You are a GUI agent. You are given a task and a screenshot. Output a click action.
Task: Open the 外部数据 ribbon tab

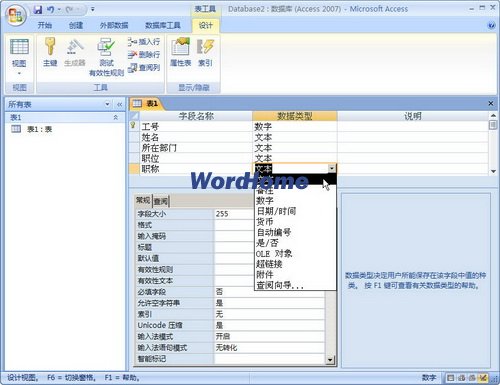pos(114,25)
